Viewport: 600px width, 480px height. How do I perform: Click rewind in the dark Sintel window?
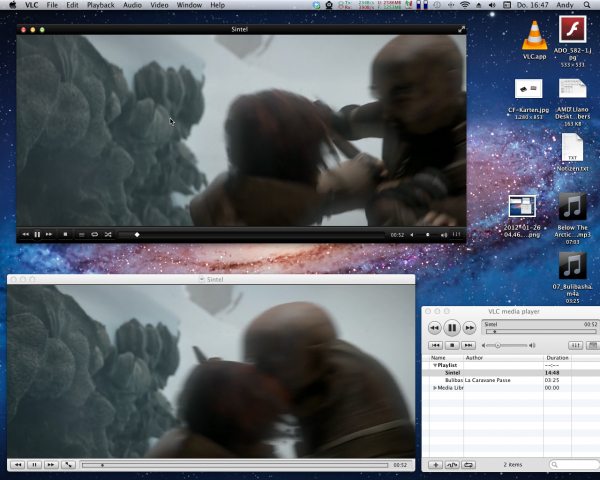coord(25,234)
